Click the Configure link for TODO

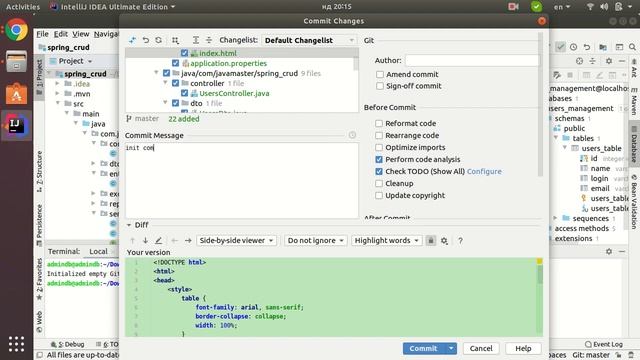(484, 171)
